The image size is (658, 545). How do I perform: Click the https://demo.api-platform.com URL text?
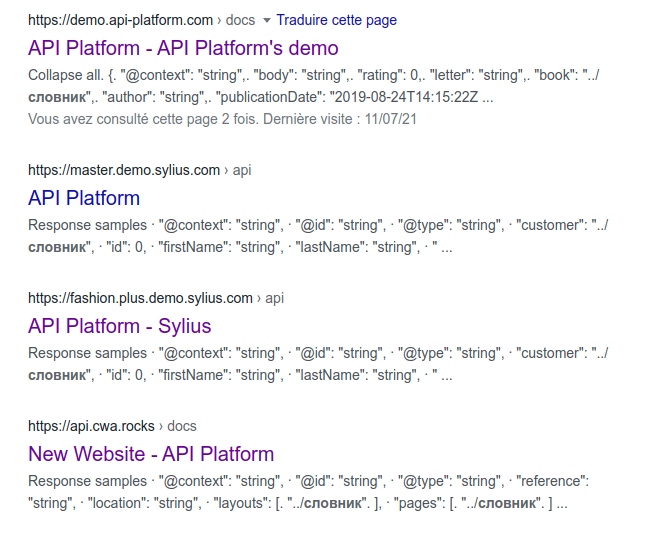pos(120,20)
